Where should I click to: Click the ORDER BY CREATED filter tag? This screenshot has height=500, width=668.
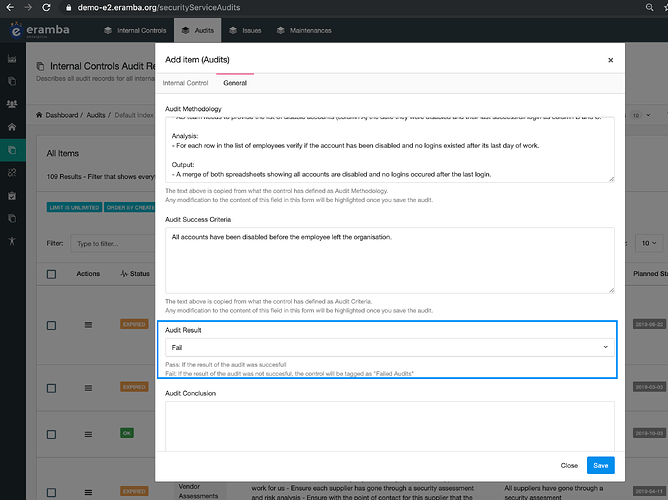130,207
